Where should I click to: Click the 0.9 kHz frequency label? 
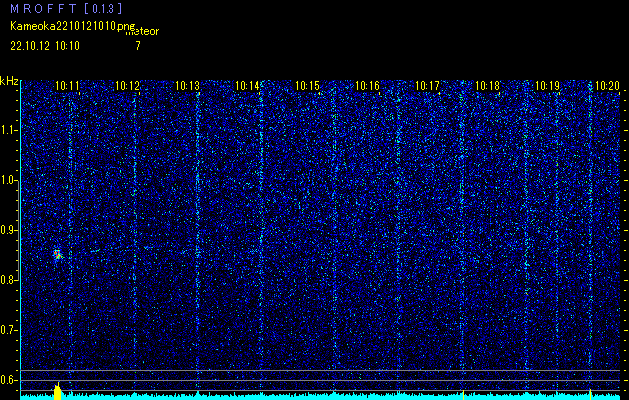pos(8,230)
